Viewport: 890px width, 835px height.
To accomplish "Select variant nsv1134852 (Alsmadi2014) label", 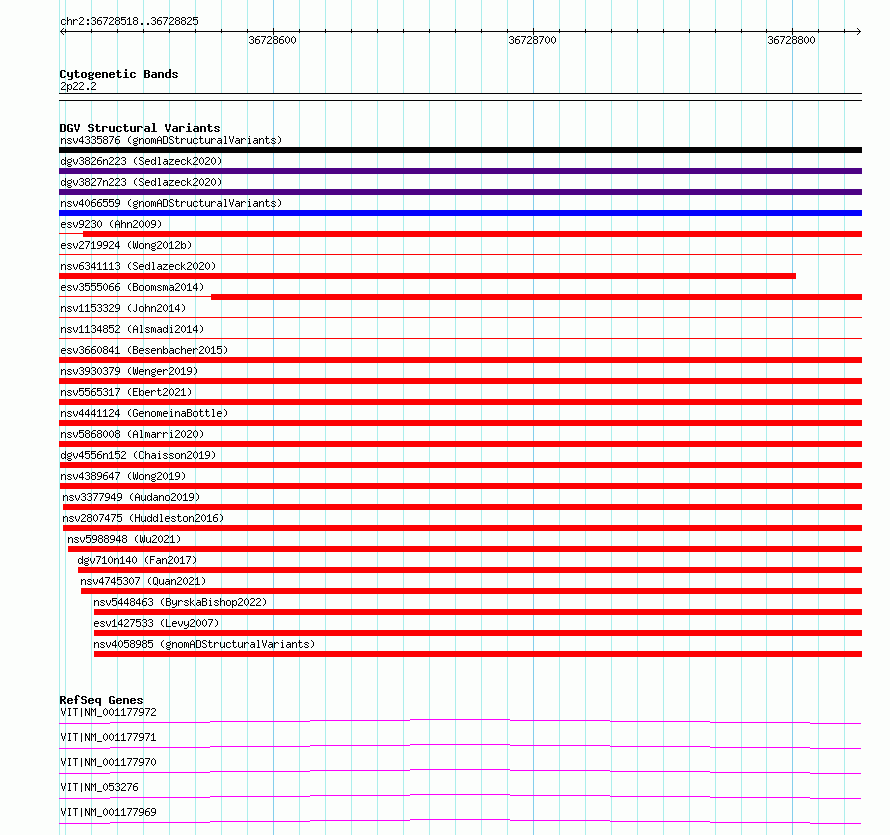I will (132, 329).
